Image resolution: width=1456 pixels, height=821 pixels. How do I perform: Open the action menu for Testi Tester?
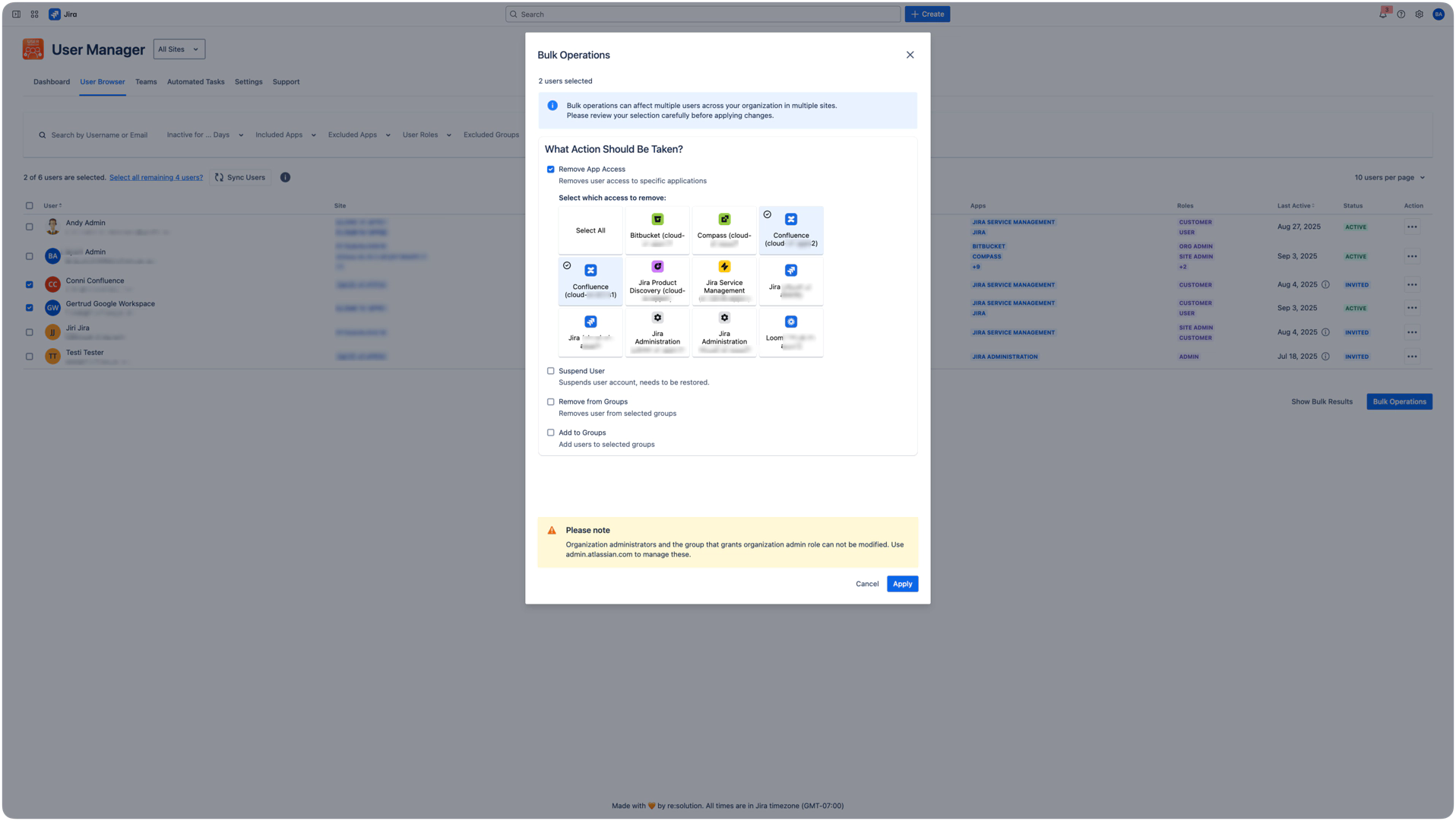pyautogui.click(x=1412, y=357)
